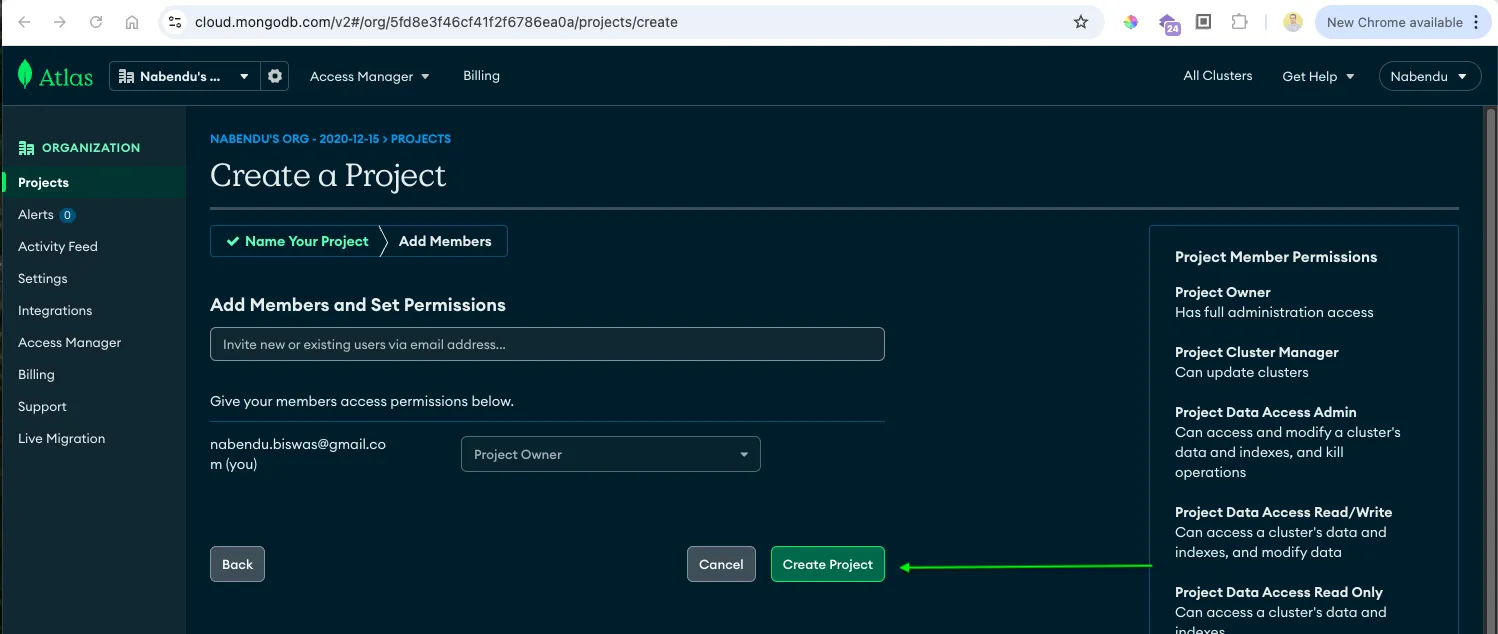Click the invite users email field
The height and width of the screenshot is (634, 1498).
tap(547, 344)
